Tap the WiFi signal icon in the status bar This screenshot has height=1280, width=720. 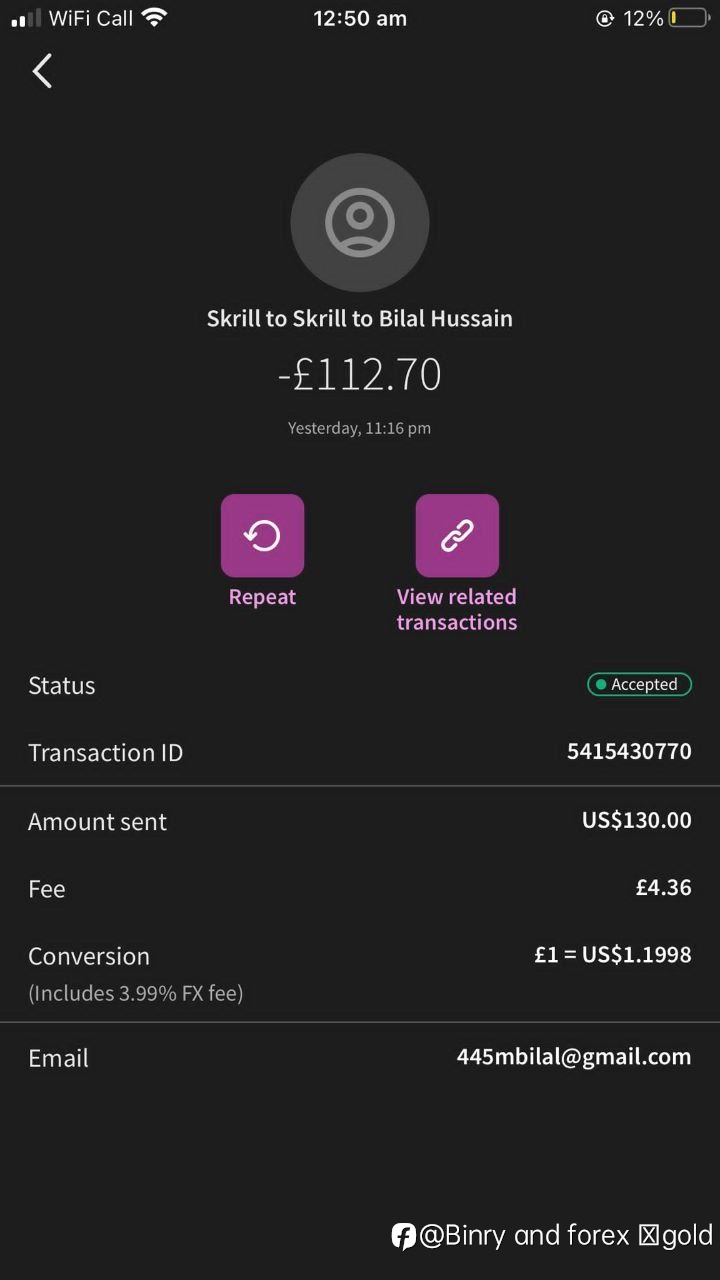coord(154,17)
